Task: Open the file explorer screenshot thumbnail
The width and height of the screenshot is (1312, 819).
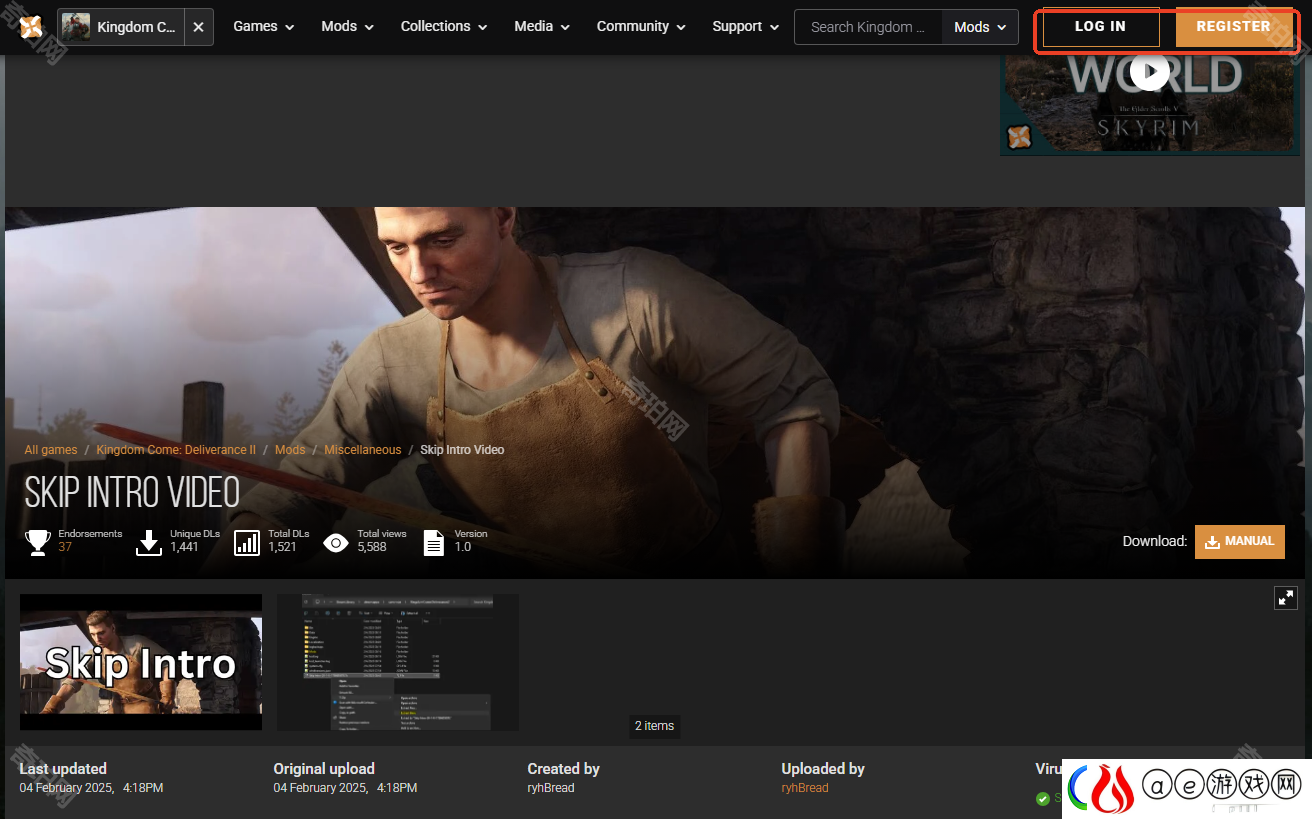Action: [398, 662]
